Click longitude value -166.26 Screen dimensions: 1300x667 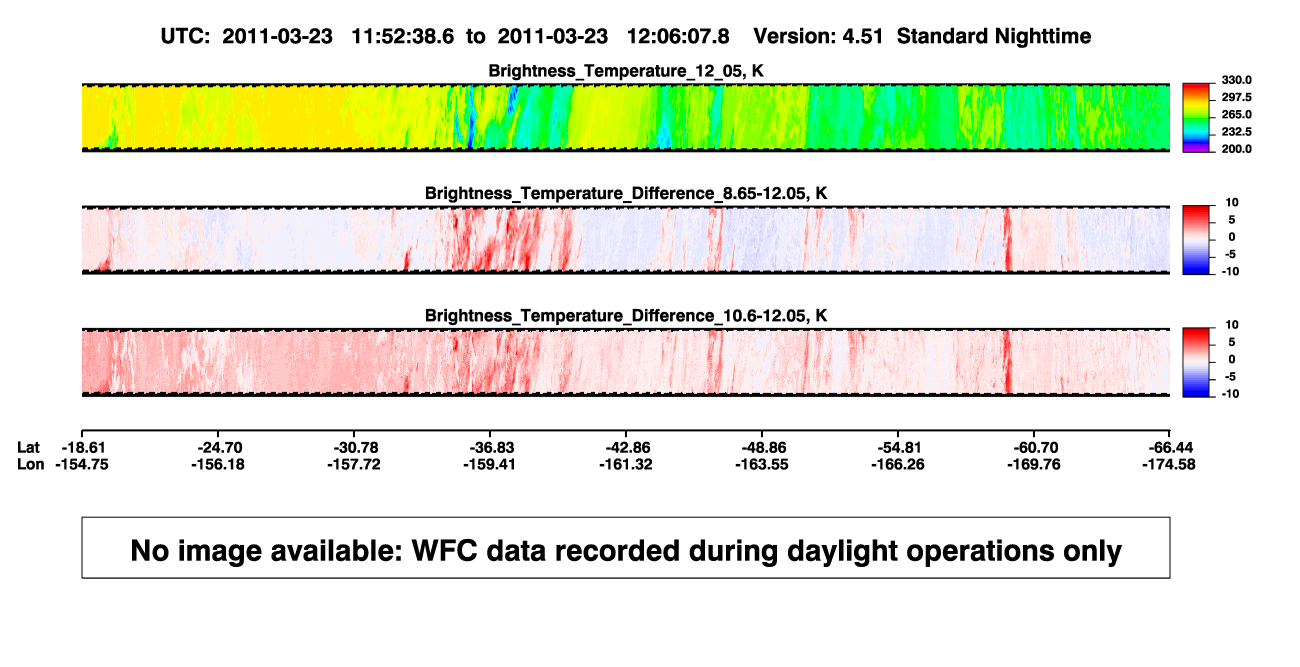point(898,464)
